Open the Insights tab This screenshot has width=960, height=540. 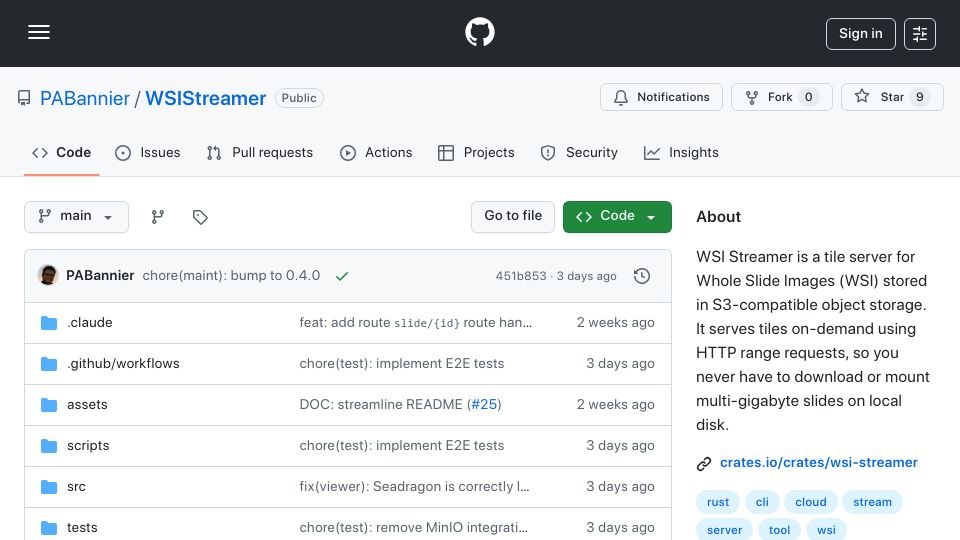click(681, 152)
